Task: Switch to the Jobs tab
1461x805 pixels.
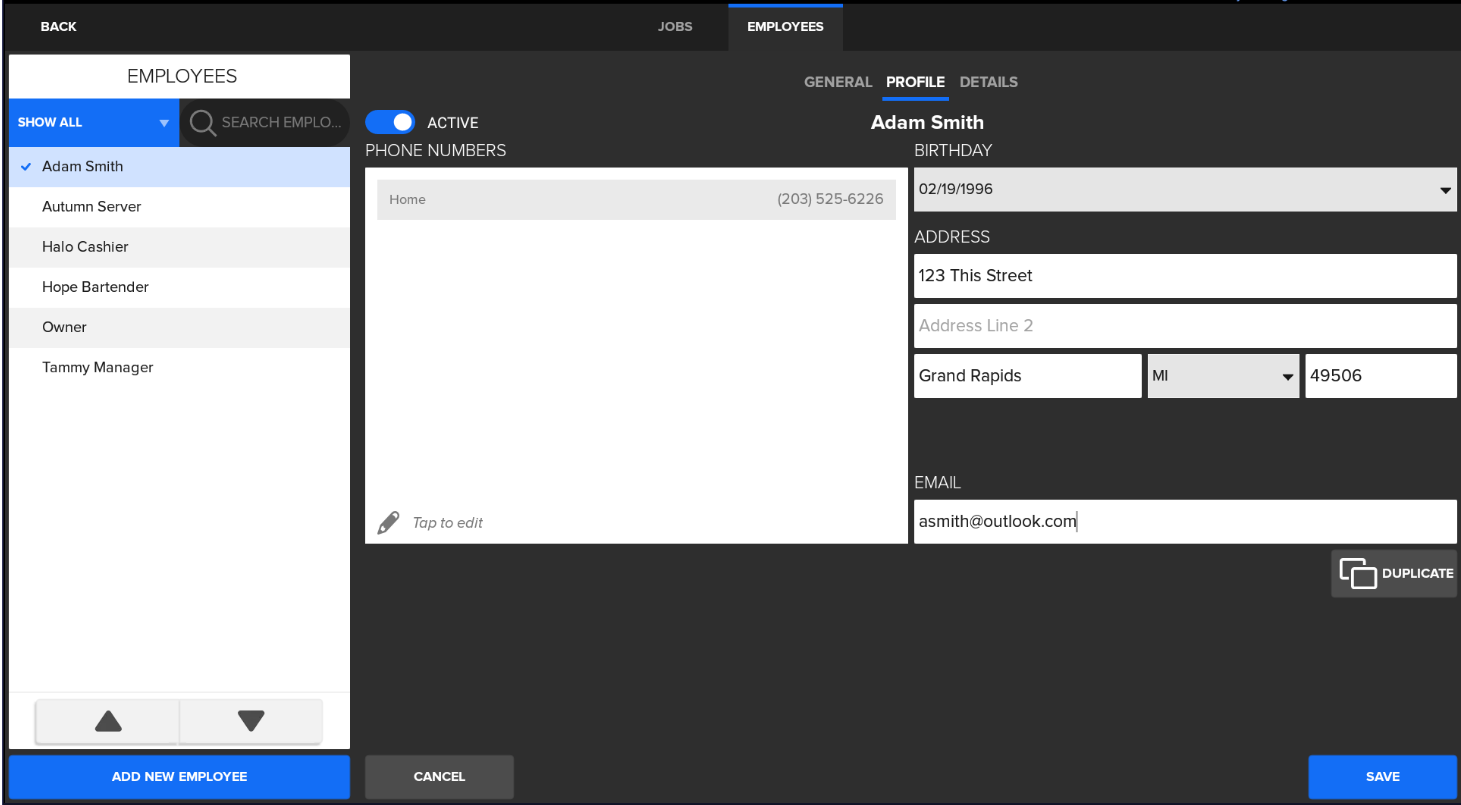Action: click(675, 27)
